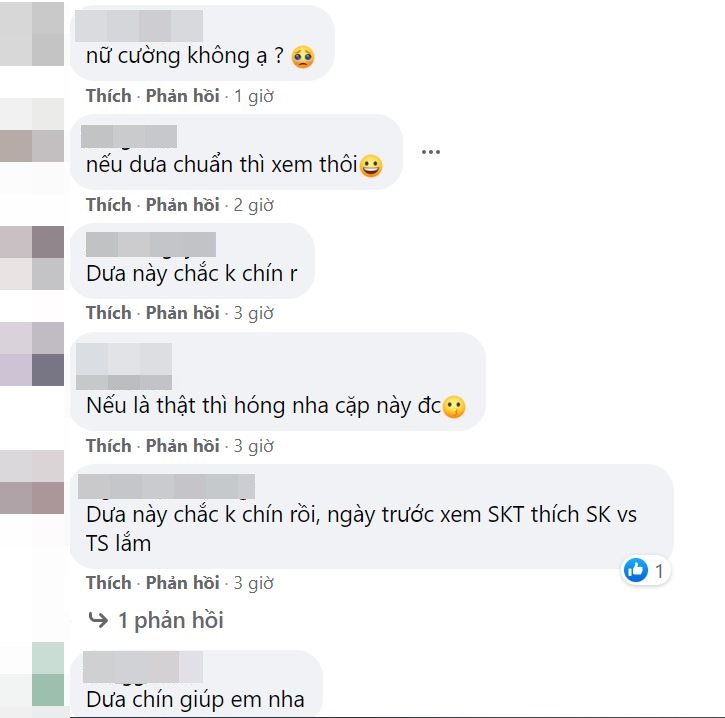Reply to "Nếu là thật thì hóng nha" comment

183,446
